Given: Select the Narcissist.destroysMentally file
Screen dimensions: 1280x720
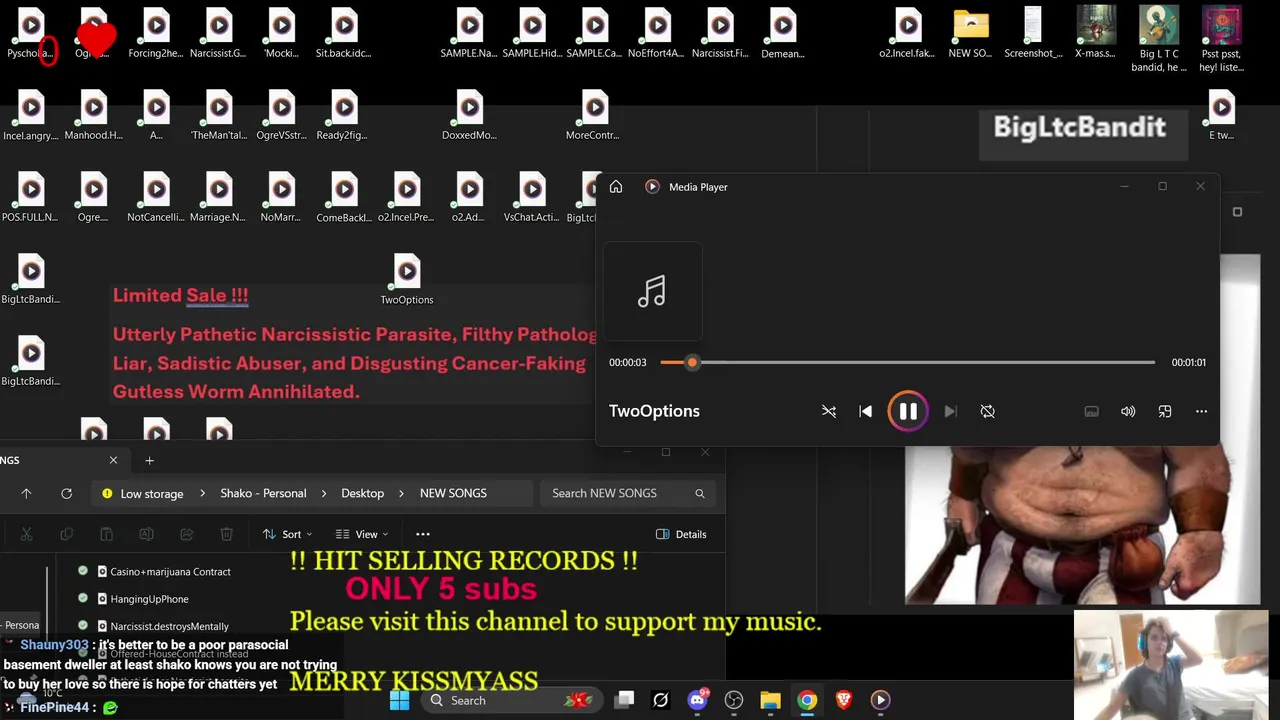Looking at the screenshot, I should tap(169, 626).
